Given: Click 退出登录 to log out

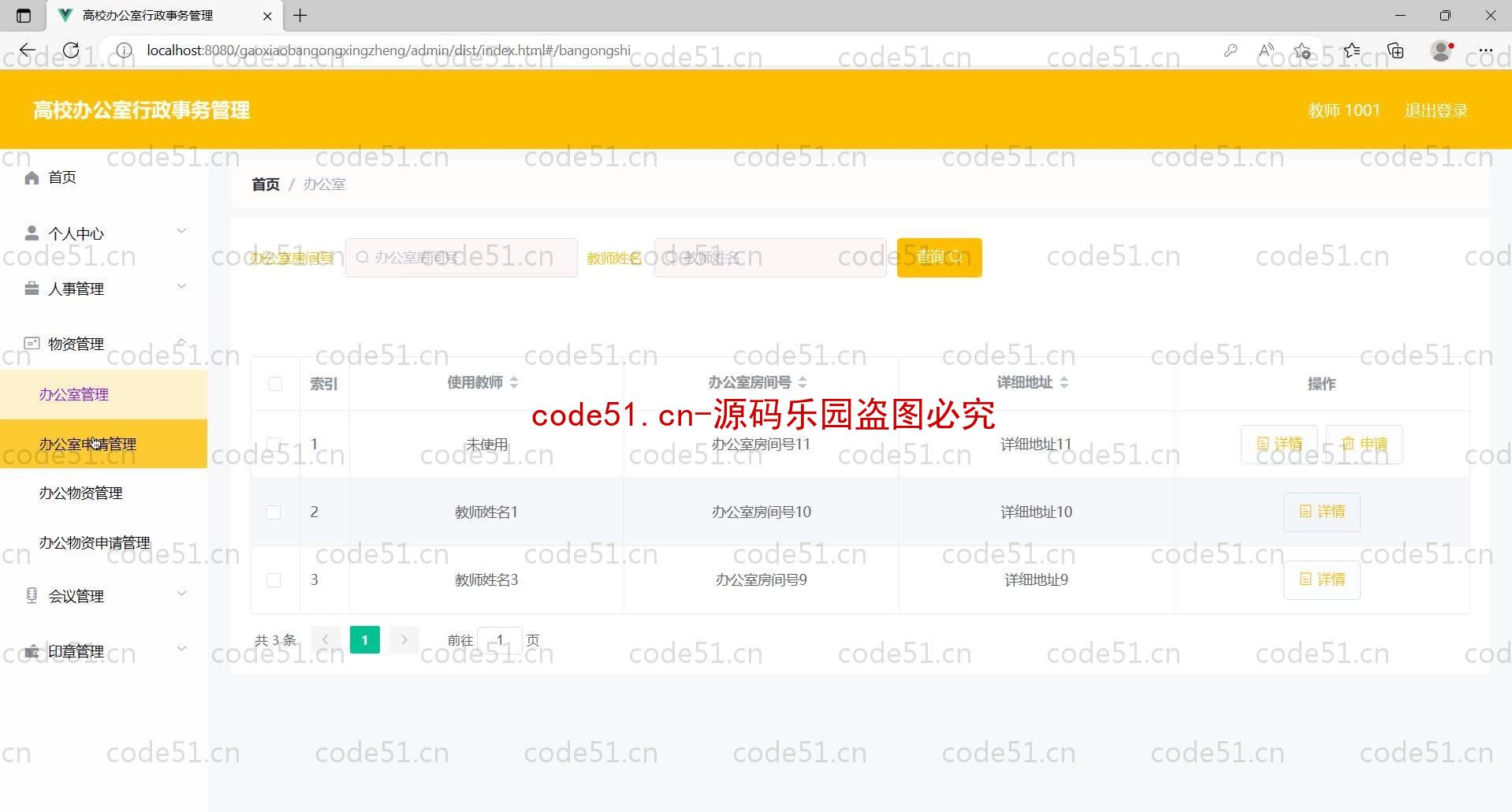Looking at the screenshot, I should point(1436,110).
